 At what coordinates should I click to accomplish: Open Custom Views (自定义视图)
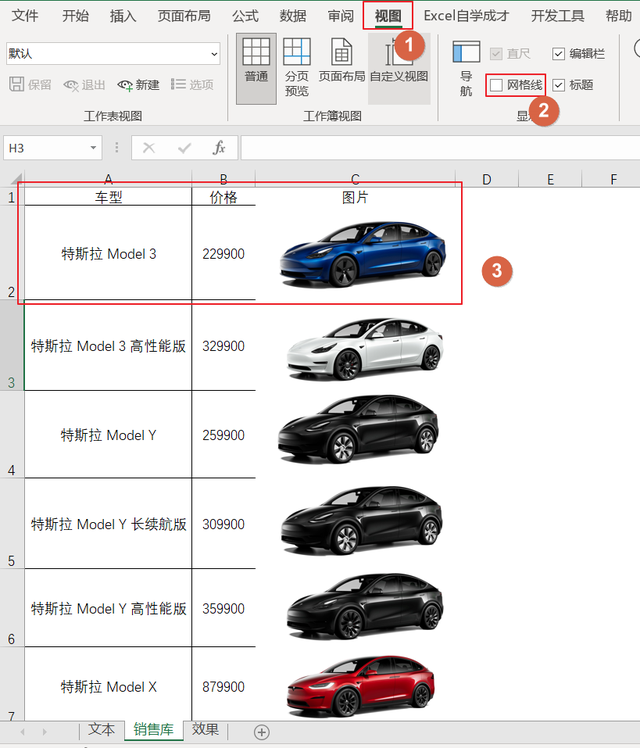coord(399,68)
